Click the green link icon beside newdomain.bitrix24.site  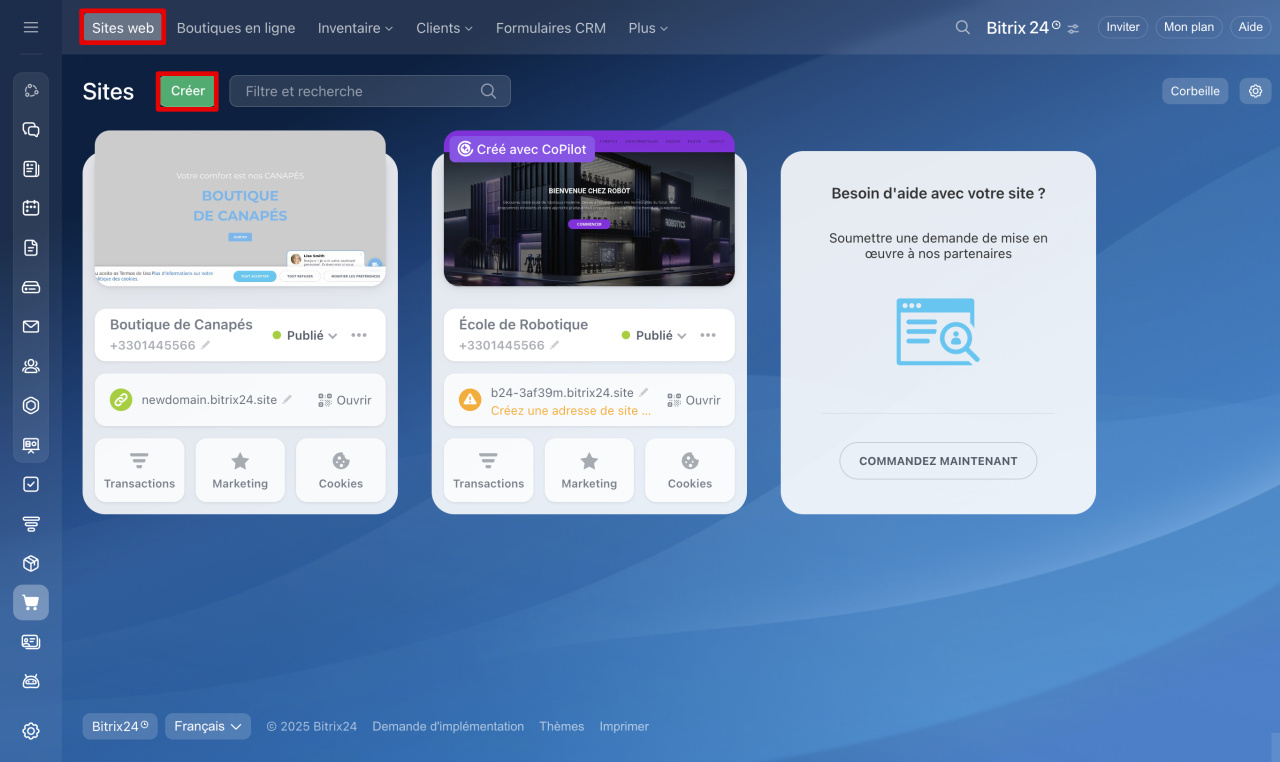(x=121, y=400)
